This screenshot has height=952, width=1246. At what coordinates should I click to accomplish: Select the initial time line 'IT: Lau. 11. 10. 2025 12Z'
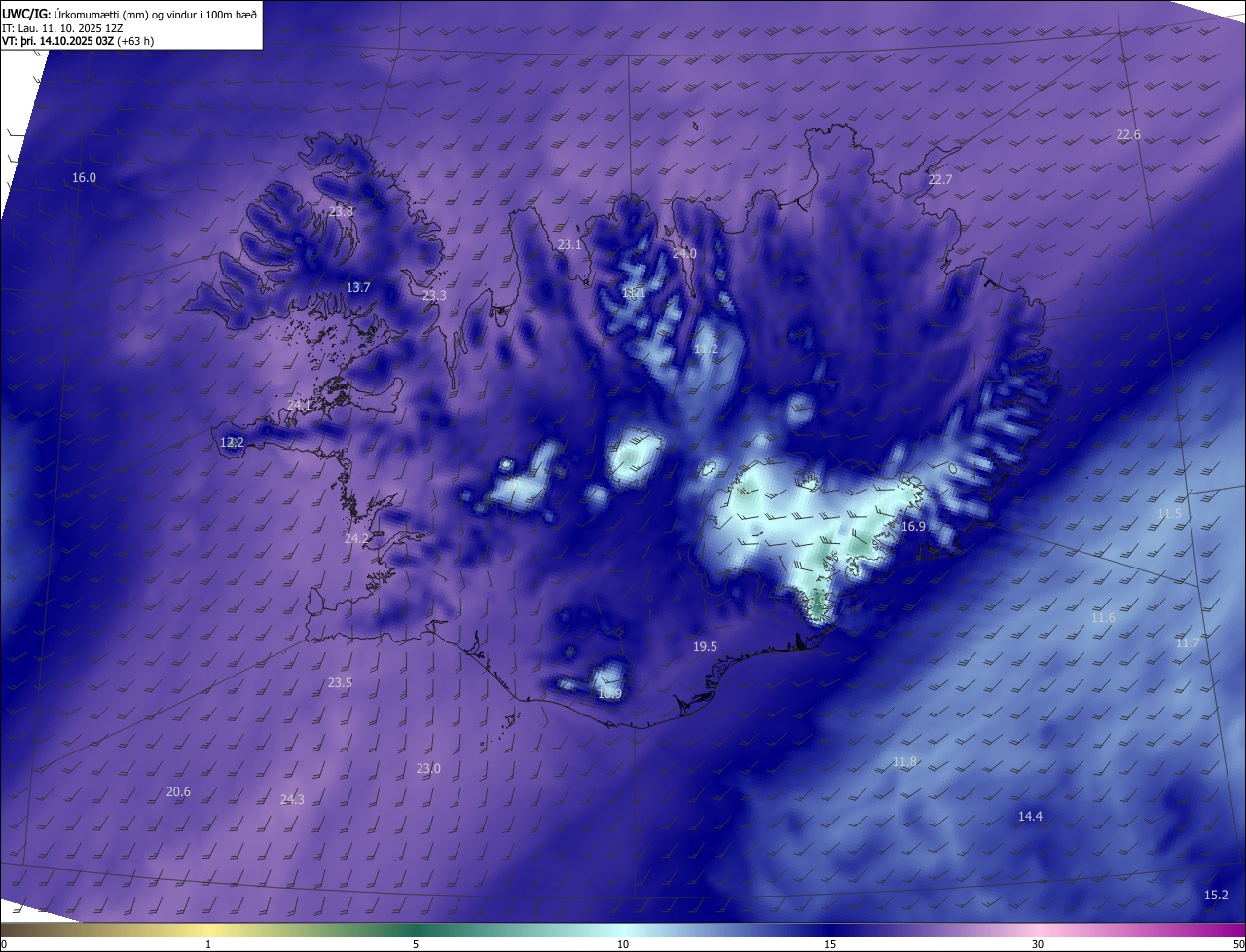tap(64, 28)
